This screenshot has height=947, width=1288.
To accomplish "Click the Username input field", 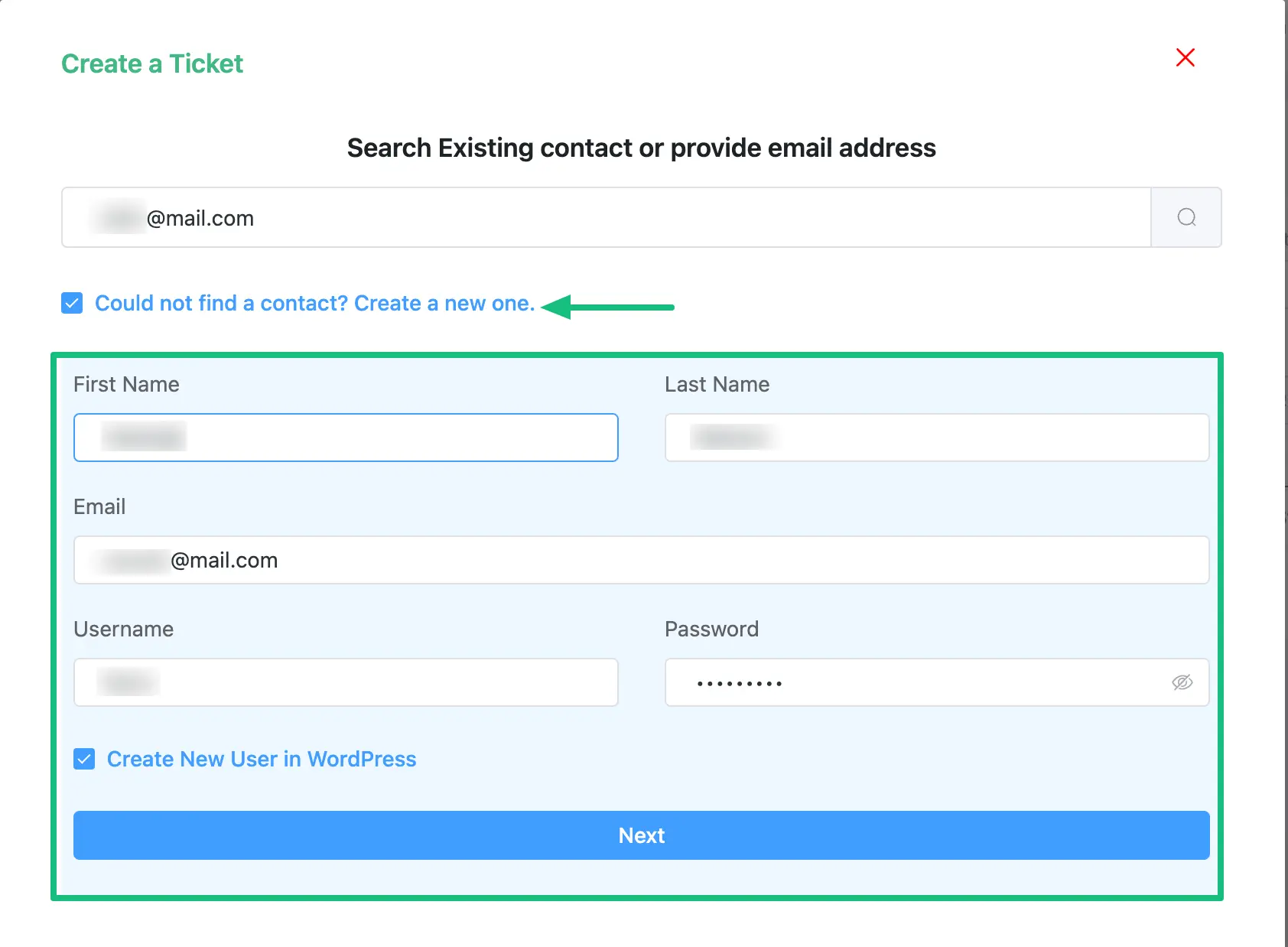I will [346, 682].
